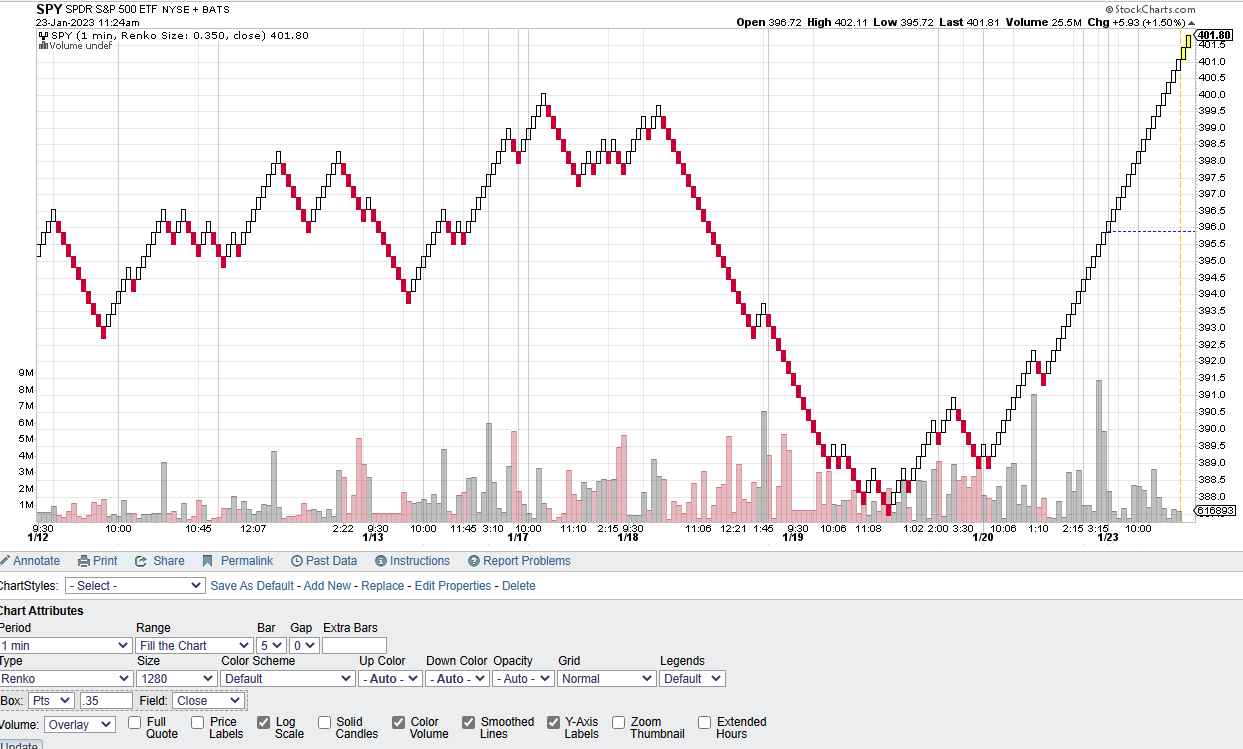The height and width of the screenshot is (749, 1243).
Task: Click the Annotate link text
Action: tap(36, 561)
